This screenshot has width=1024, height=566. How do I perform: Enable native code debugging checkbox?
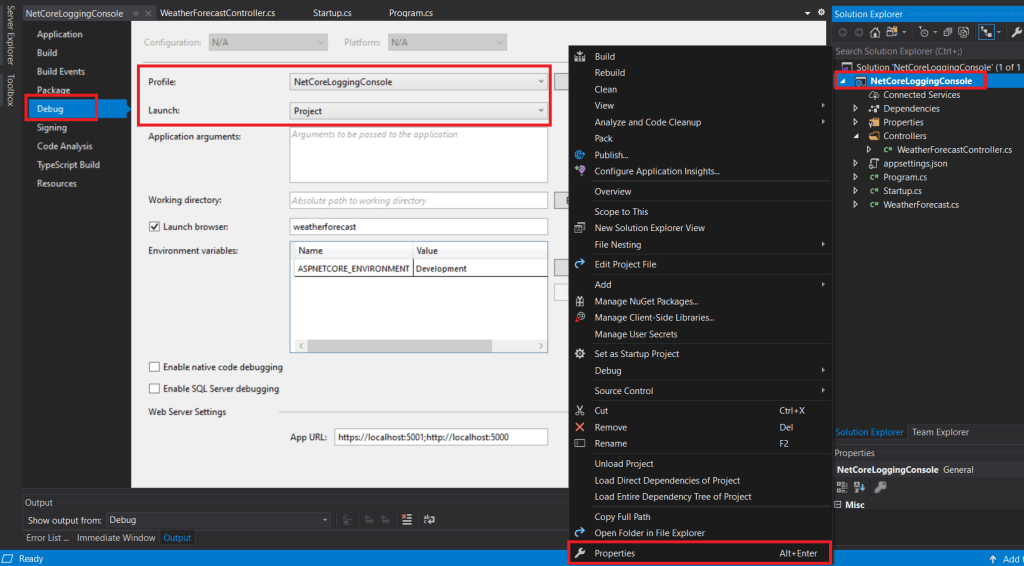coord(154,368)
